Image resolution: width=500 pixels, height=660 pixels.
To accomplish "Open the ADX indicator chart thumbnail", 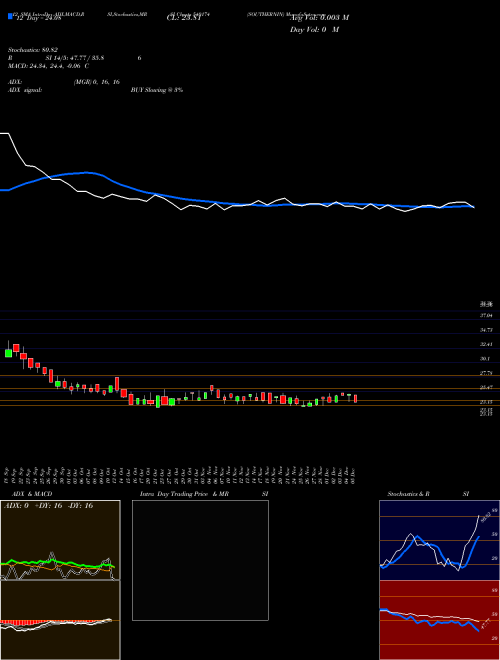I will point(60,540).
